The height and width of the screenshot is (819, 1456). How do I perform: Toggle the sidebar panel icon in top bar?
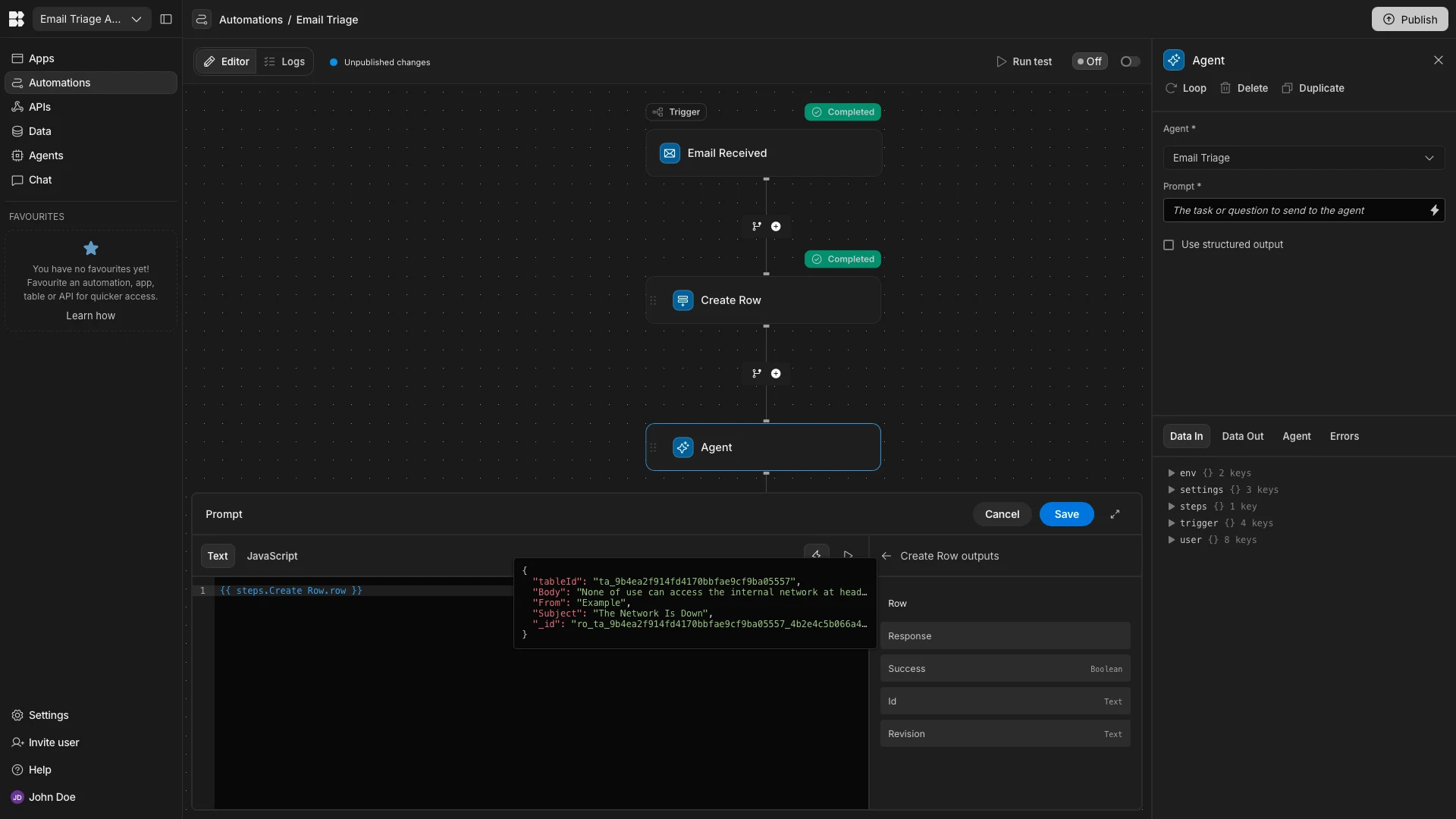pyautogui.click(x=166, y=20)
